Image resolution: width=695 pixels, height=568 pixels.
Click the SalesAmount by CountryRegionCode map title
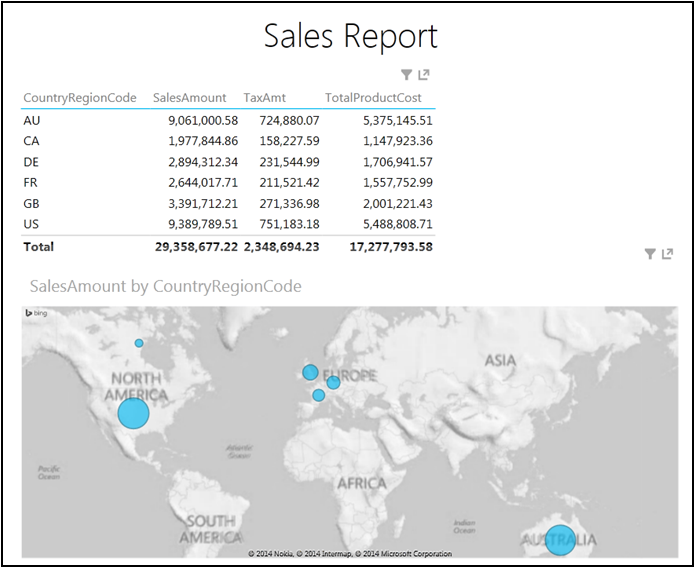pyautogui.click(x=166, y=286)
